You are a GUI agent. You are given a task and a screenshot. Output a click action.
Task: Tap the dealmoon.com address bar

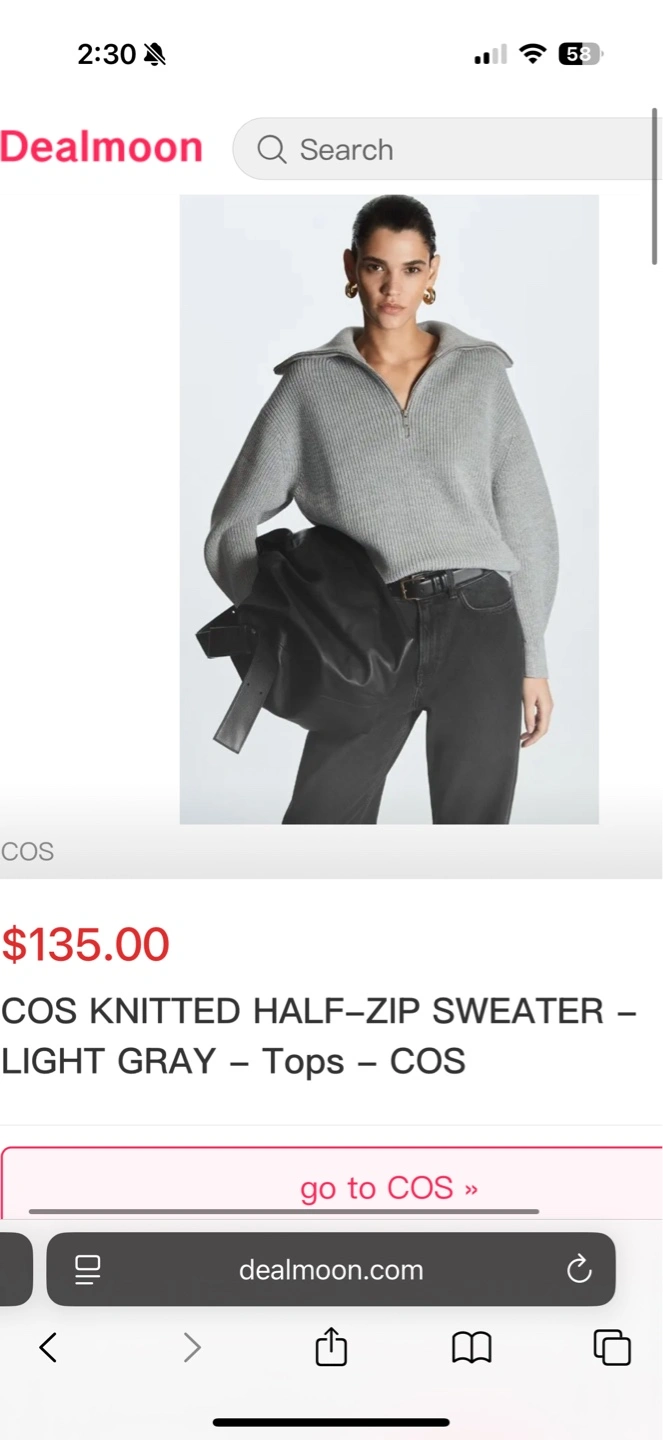tap(331, 1270)
